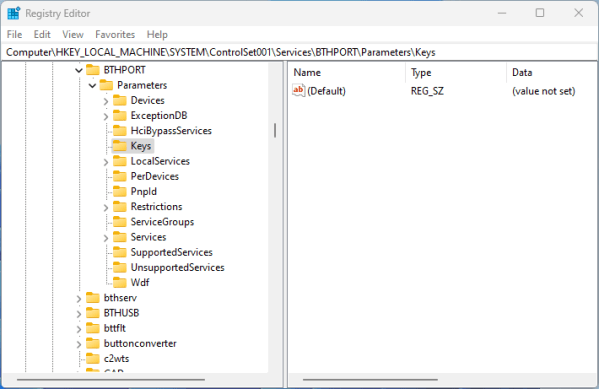Screen dimensions: 599x389
Task: Click the LocalServices folder icon
Action: pos(120,161)
